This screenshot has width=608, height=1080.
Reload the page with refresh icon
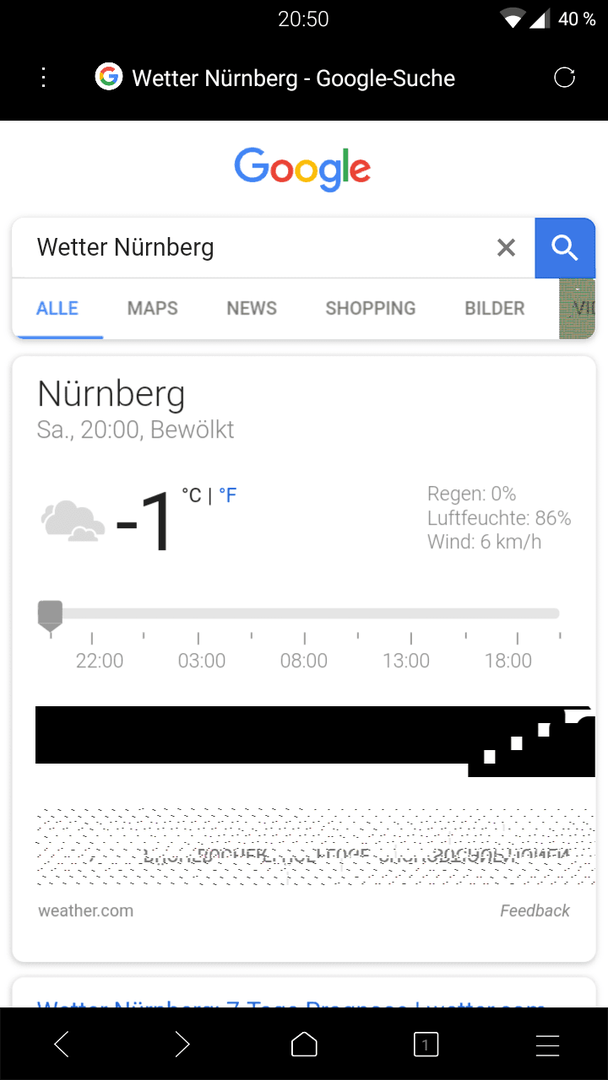pyautogui.click(x=564, y=78)
